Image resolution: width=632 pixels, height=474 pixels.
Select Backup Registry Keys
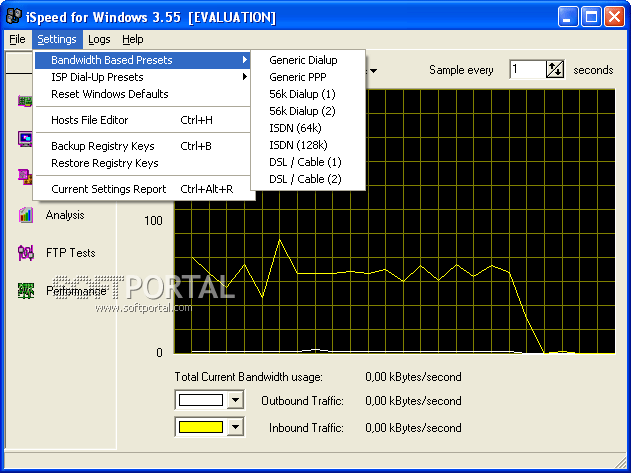(x=142, y=146)
